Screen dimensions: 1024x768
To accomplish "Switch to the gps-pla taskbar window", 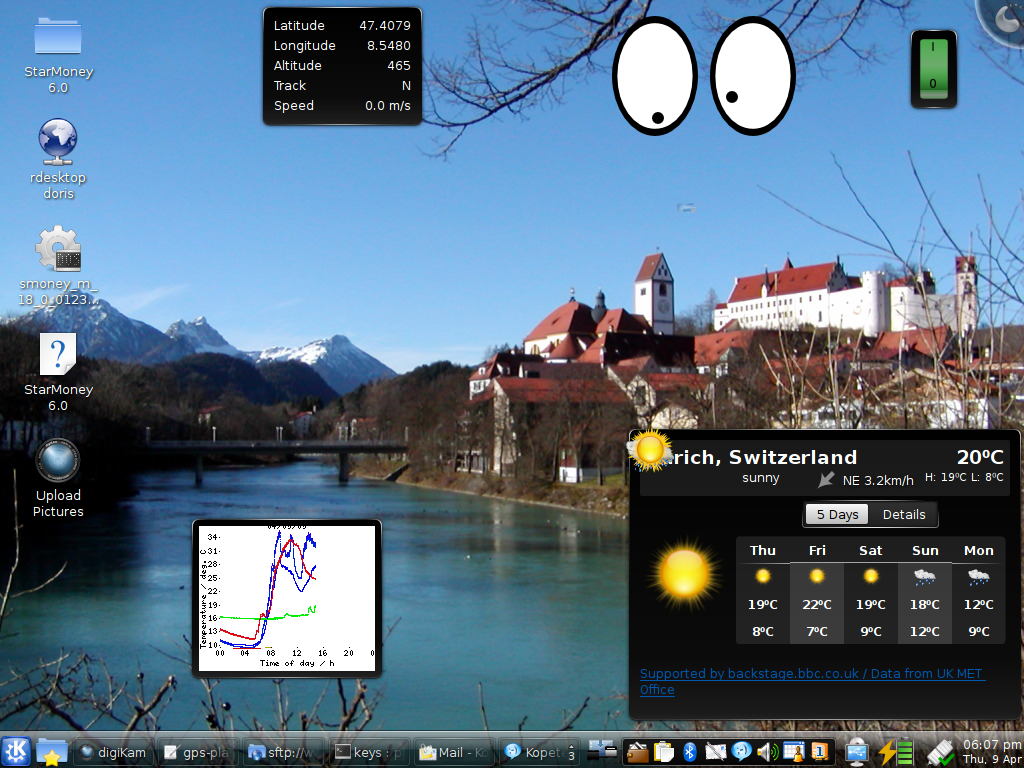I will click(197, 752).
